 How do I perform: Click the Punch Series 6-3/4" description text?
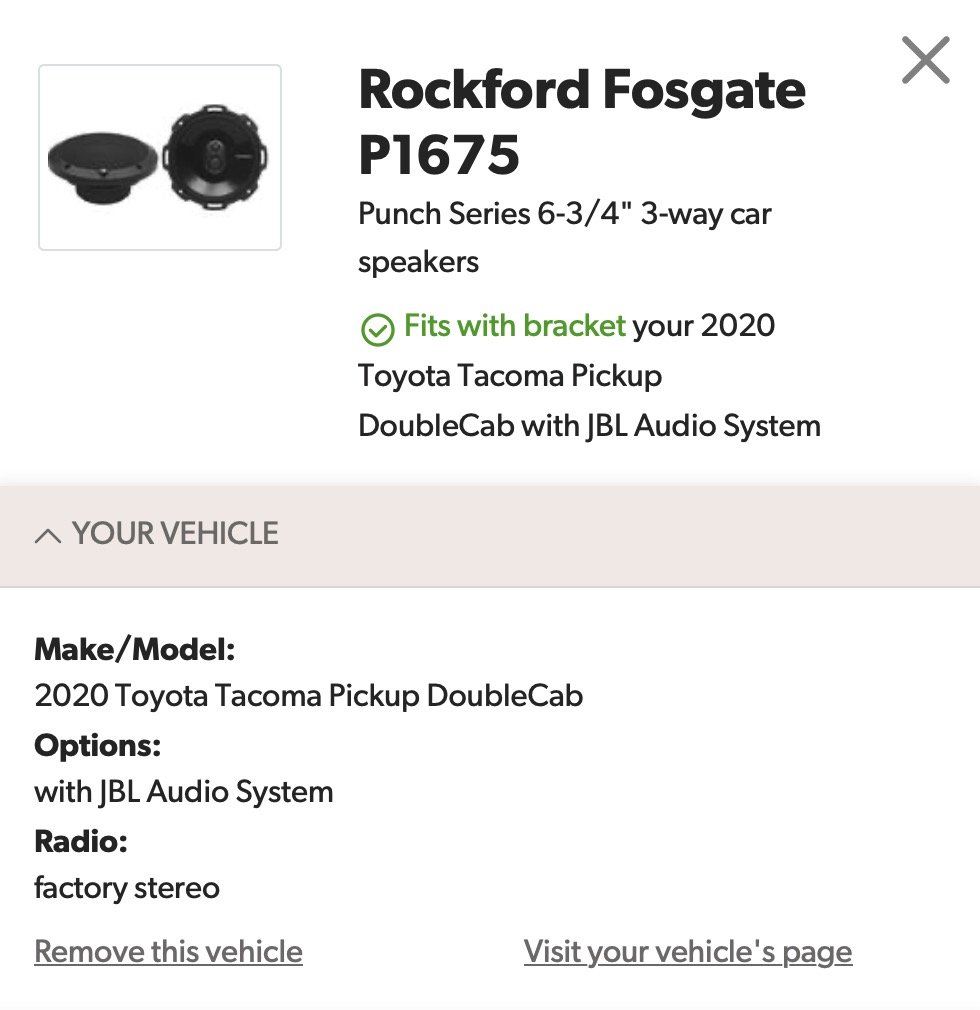tap(564, 238)
